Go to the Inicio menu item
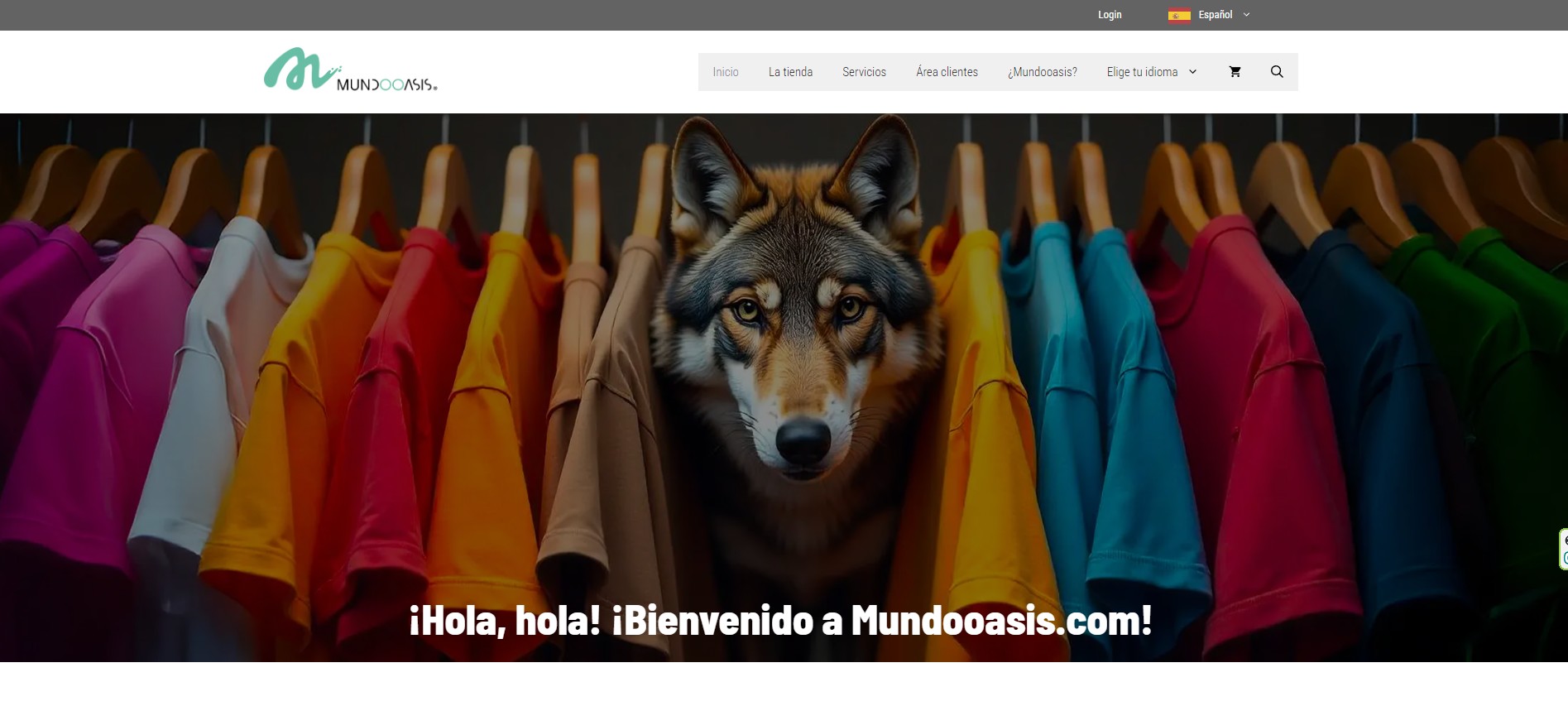This screenshot has width=1568, height=706. [726, 72]
